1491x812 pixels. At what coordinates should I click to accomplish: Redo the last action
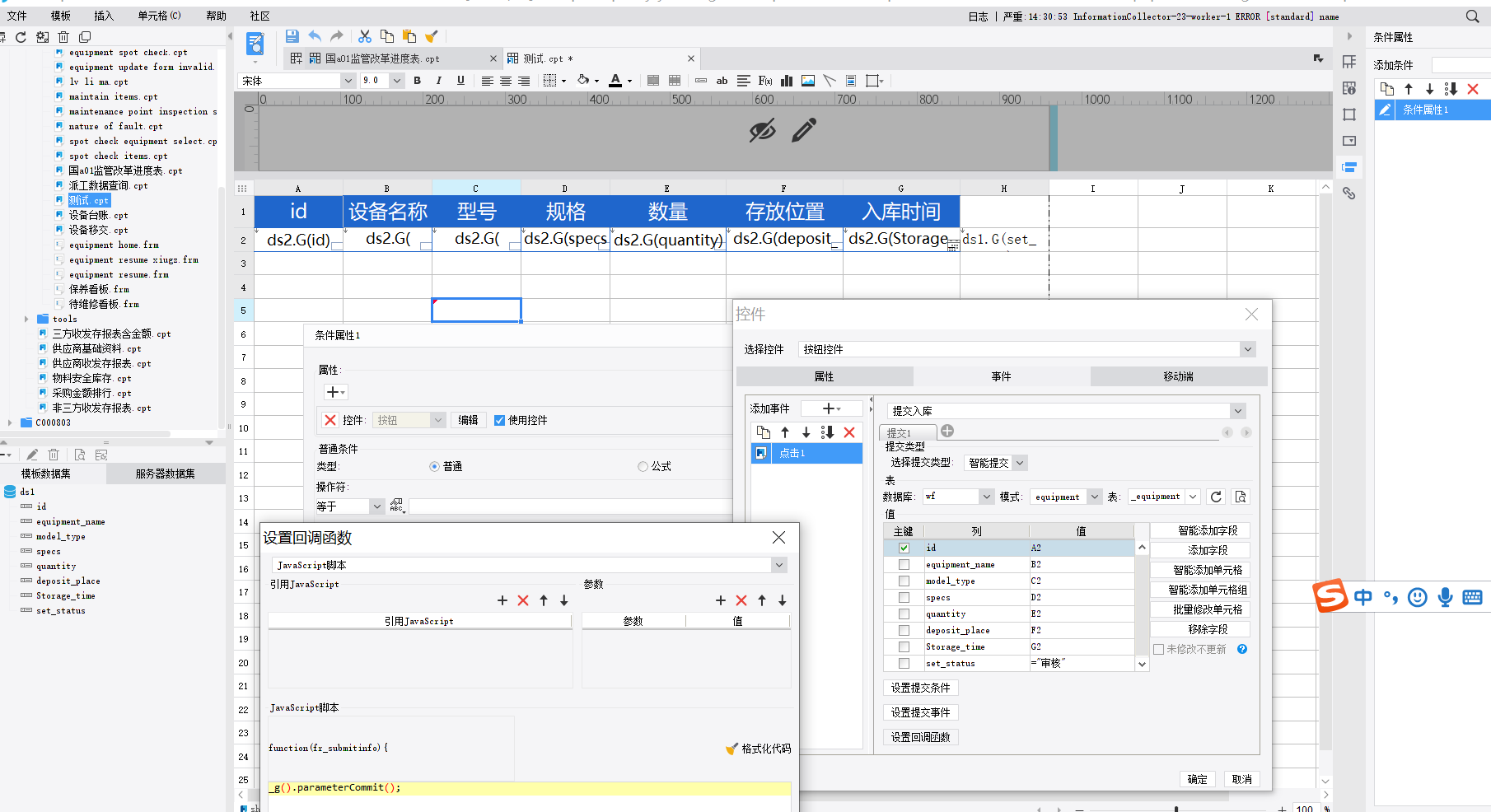click(336, 36)
